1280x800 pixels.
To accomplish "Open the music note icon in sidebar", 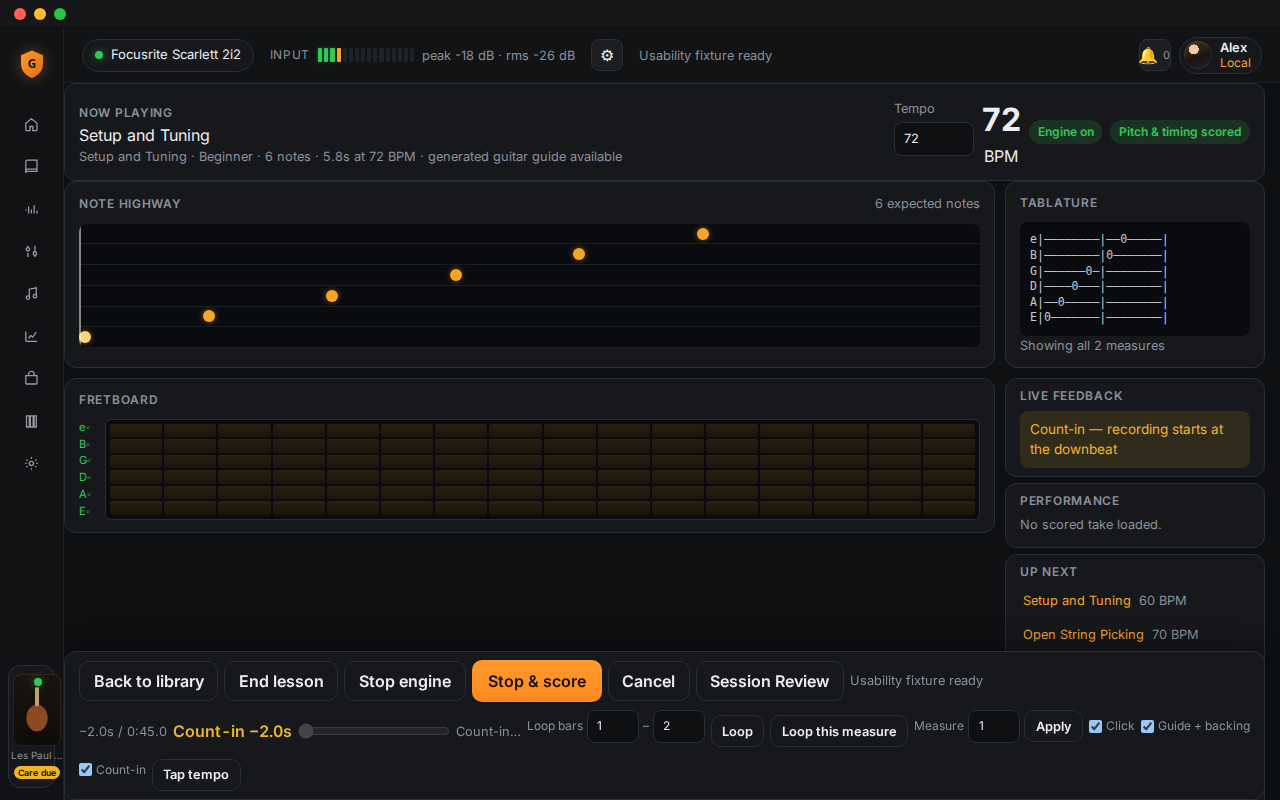I will click(x=31, y=294).
